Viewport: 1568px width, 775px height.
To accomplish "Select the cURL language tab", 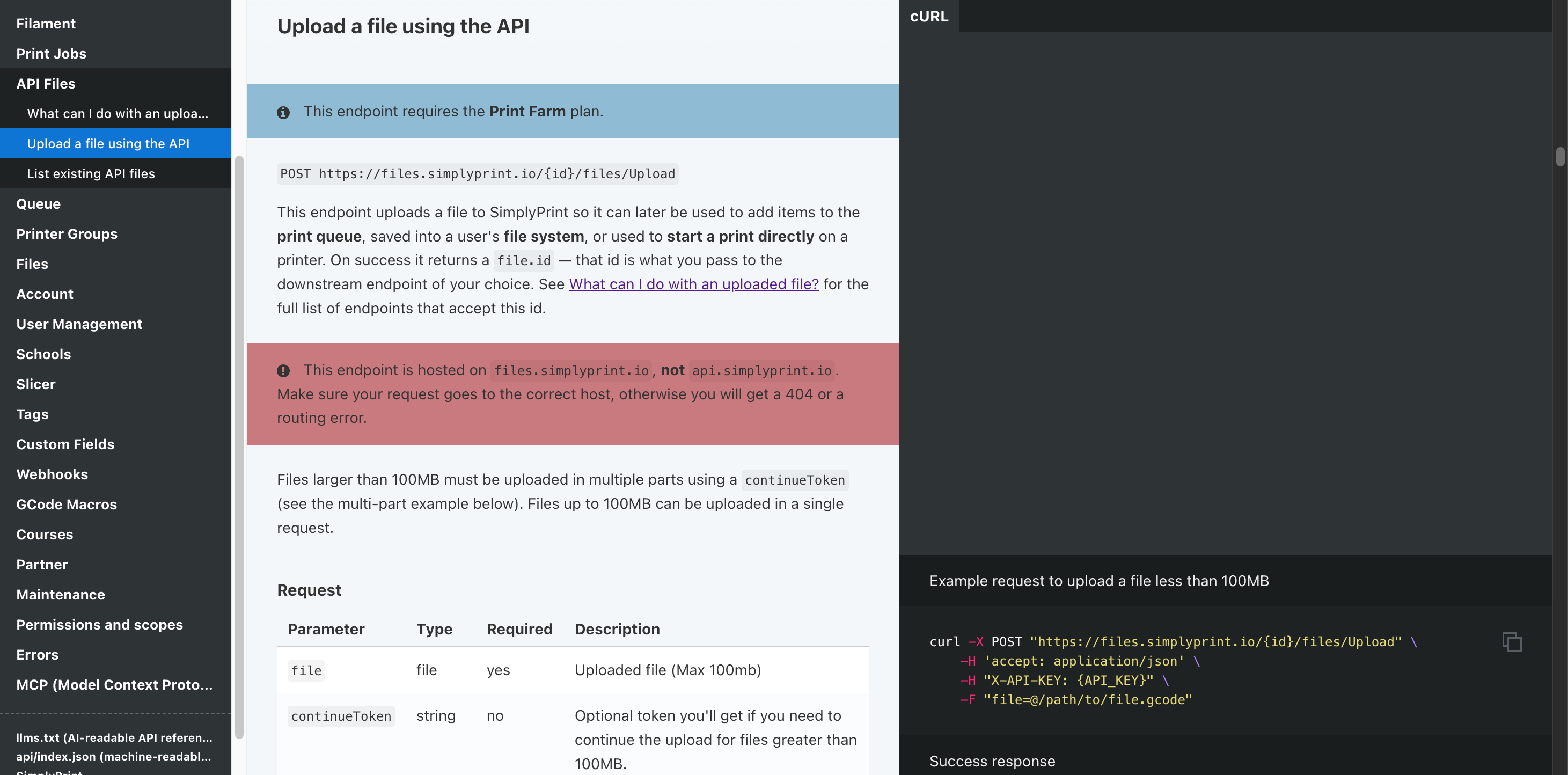I will point(929,16).
